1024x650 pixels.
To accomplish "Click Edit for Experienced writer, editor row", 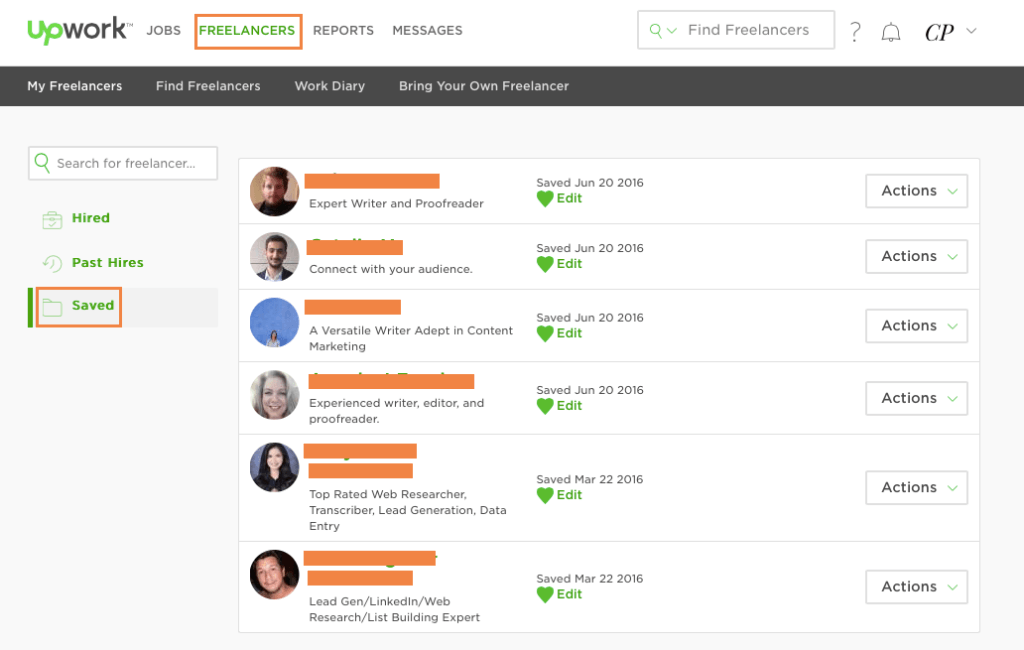I will click(x=569, y=406).
